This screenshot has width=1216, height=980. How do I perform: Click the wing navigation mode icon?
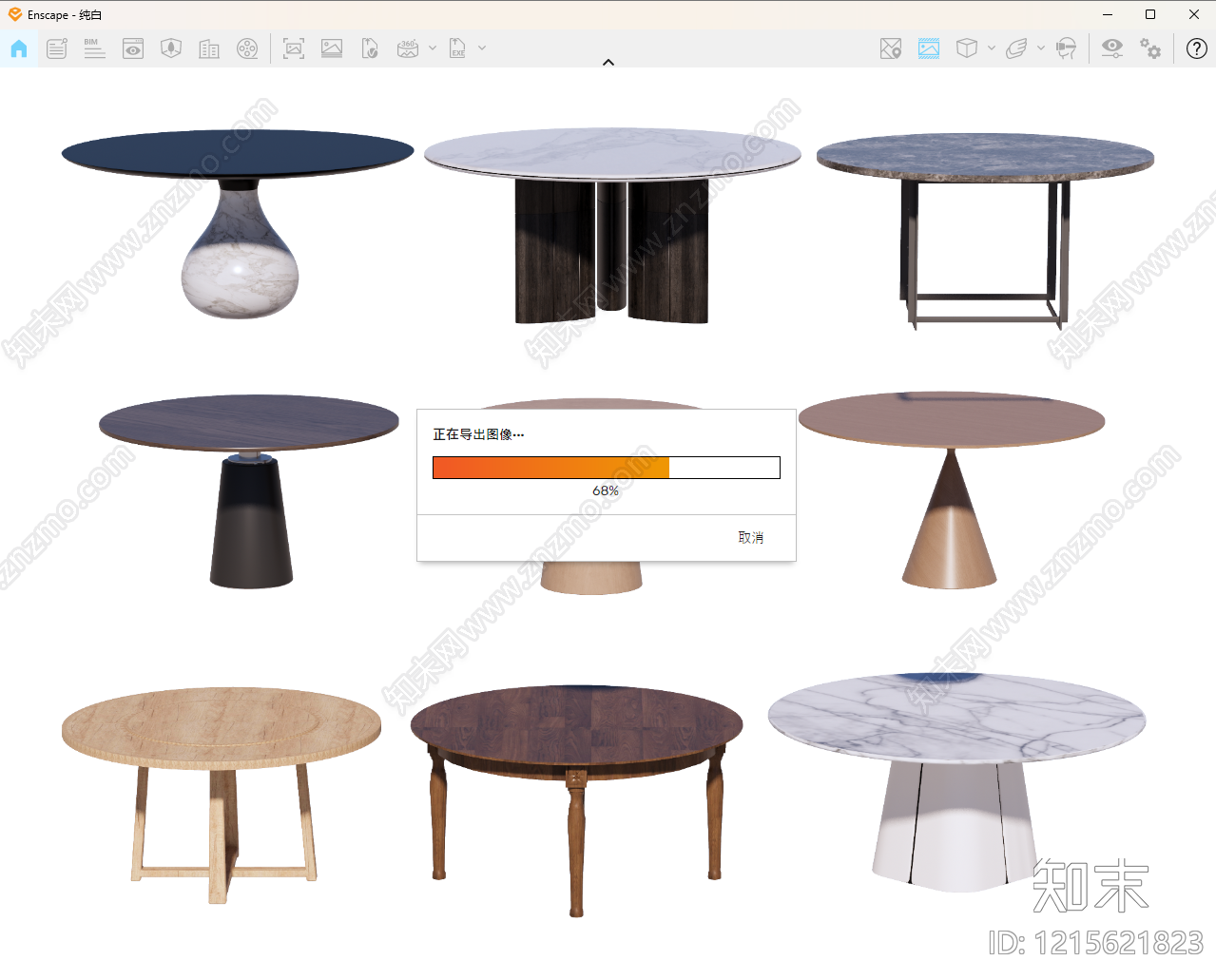(1016, 48)
